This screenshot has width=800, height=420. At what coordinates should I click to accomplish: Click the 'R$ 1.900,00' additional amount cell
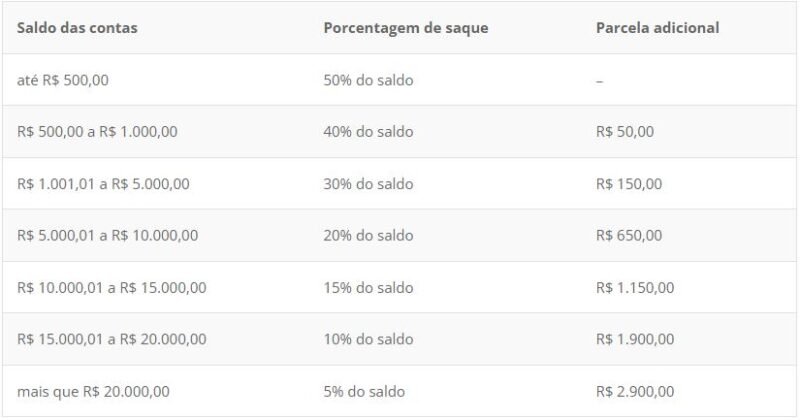[634, 339]
